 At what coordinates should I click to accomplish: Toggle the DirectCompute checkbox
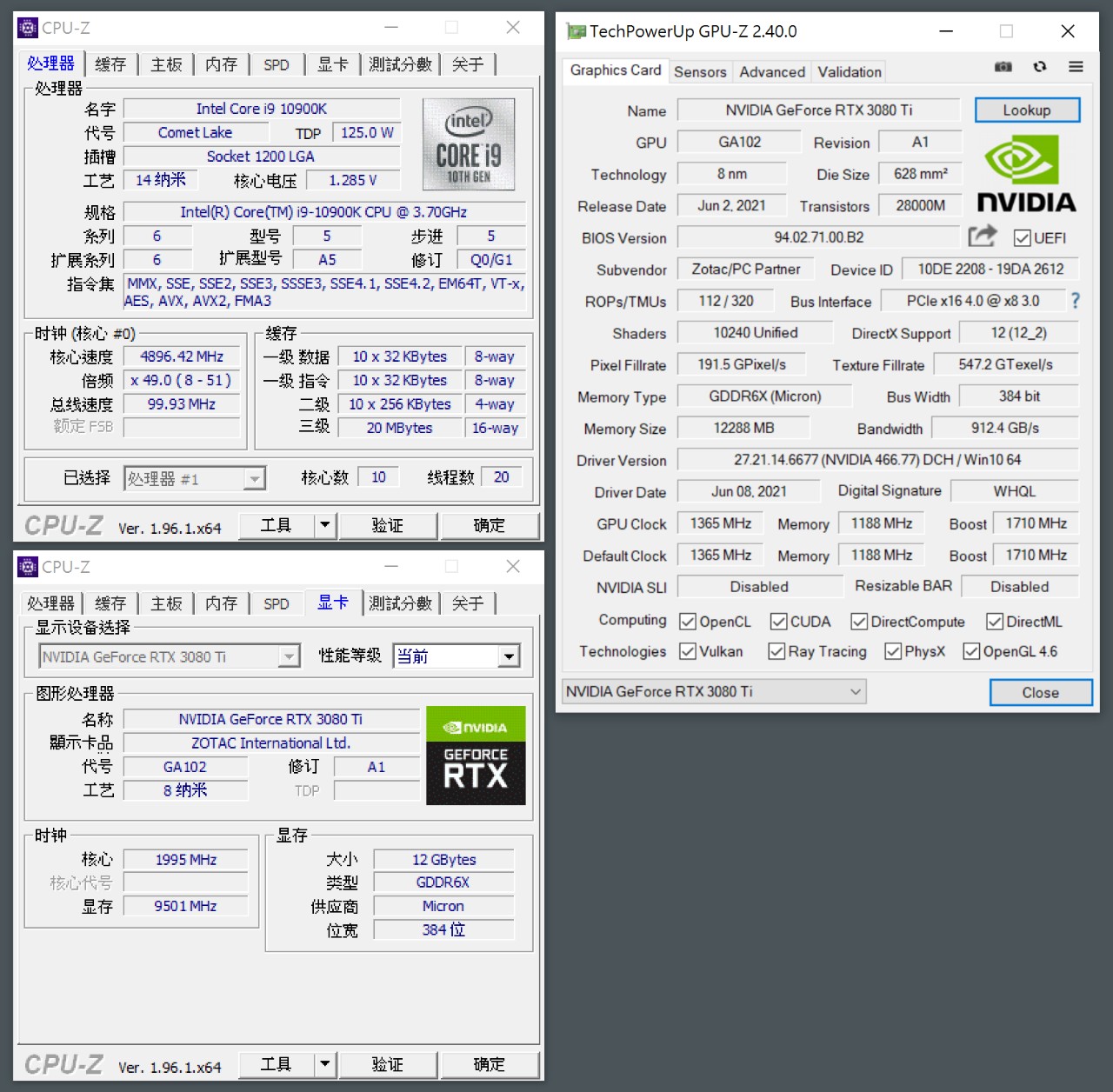click(859, 622)
